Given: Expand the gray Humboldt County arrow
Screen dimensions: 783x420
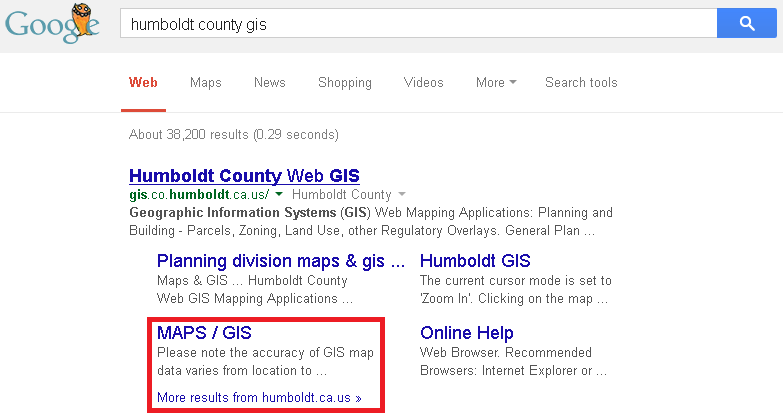Looking at the screenshot, I should tap(402, 195).
